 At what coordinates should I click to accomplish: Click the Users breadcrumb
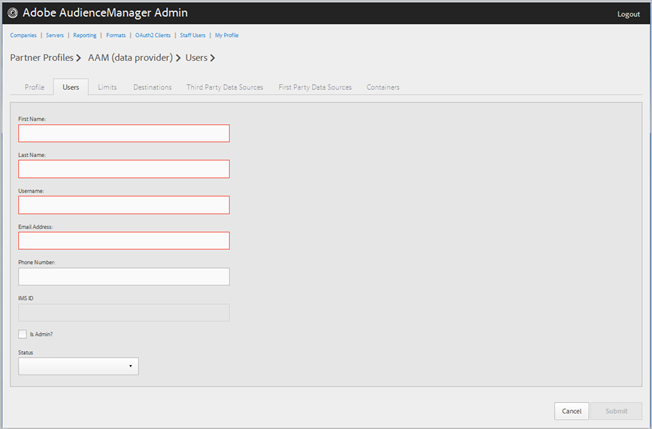click(196, 58)
